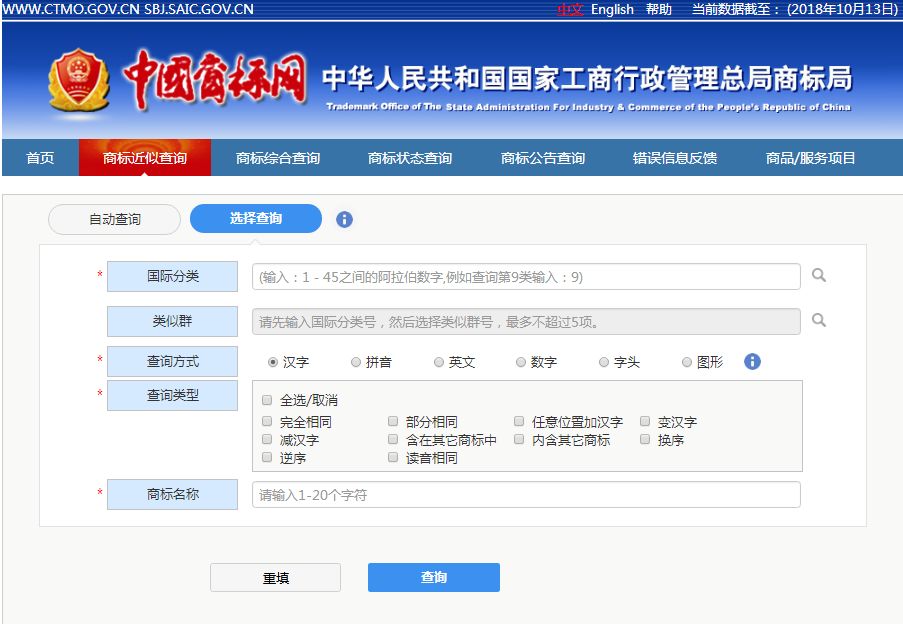Check the 内含其它商标 checkbox
This screenshot has height=624, width=903.
click(x=519, y=439)
